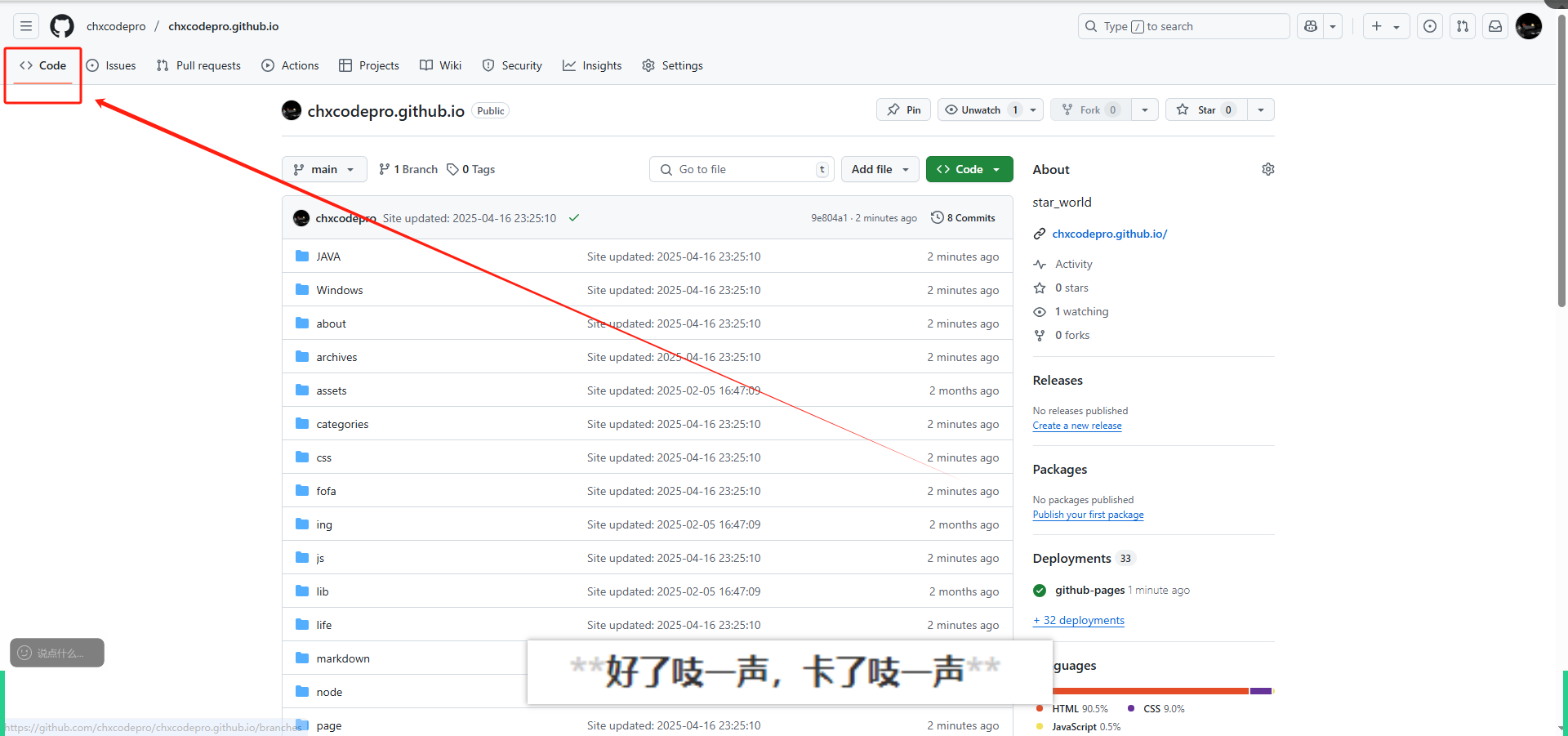Click Create a new release
Image resolution: width=1568 pixels, height=736 pixels.
pyautogui.click(x=1077, y=426)
